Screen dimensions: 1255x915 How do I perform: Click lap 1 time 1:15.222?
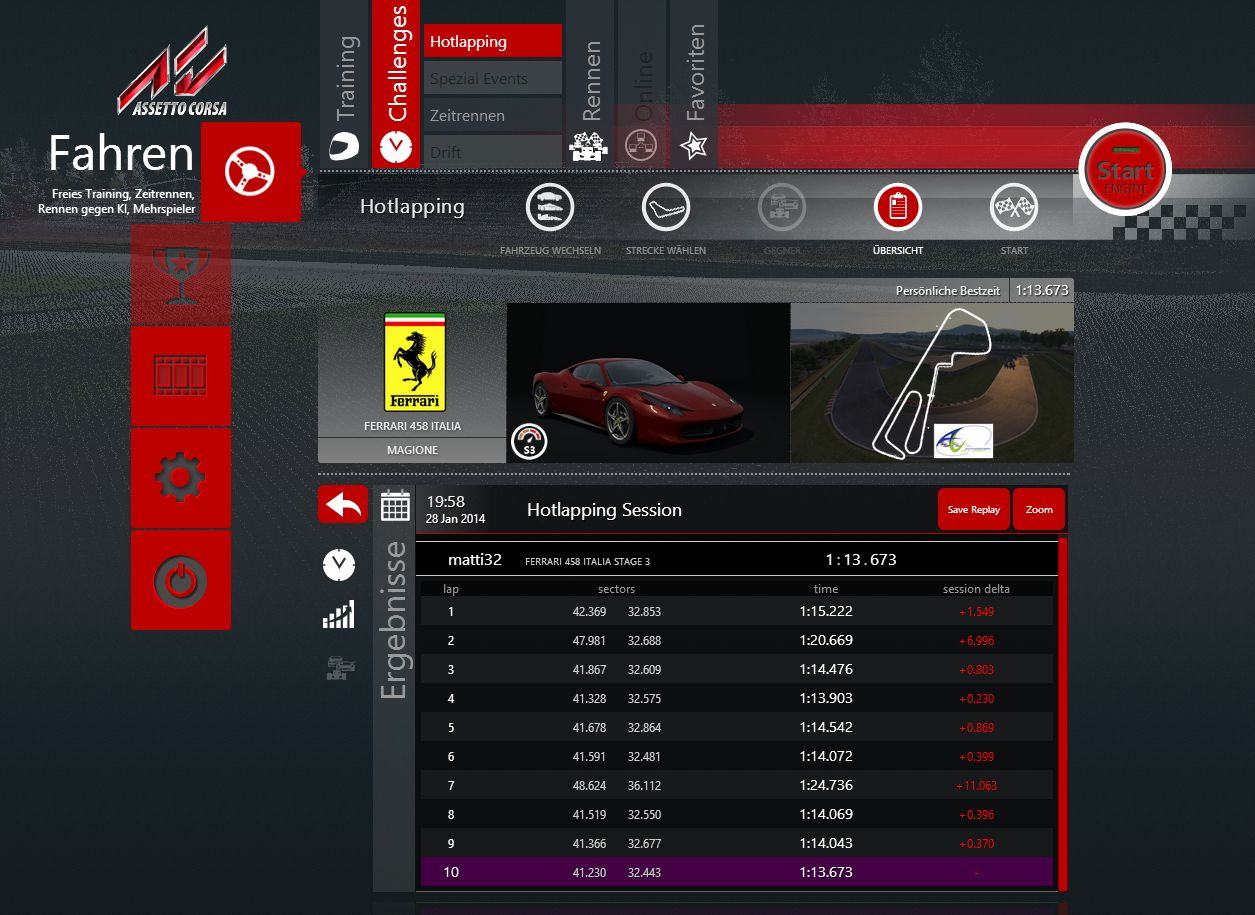(826, 611)
